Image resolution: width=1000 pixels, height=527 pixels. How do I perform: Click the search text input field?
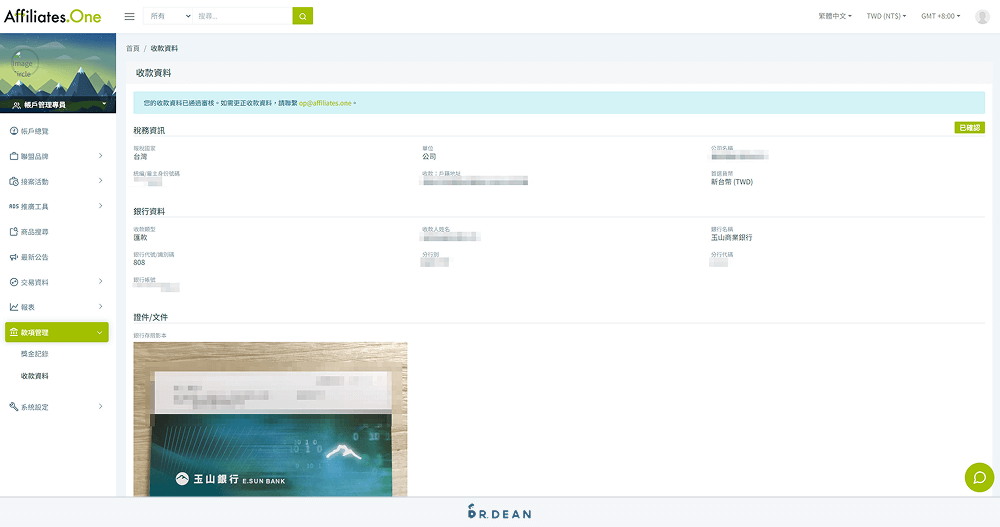tap(242, 17)
